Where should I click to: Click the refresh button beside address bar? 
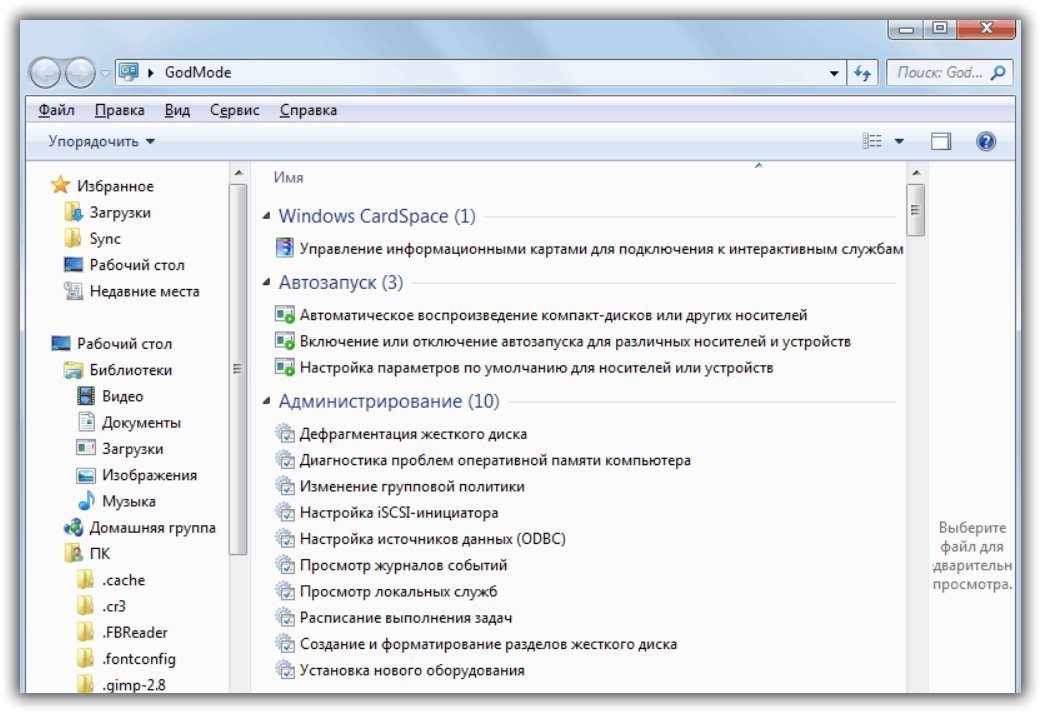862,72
